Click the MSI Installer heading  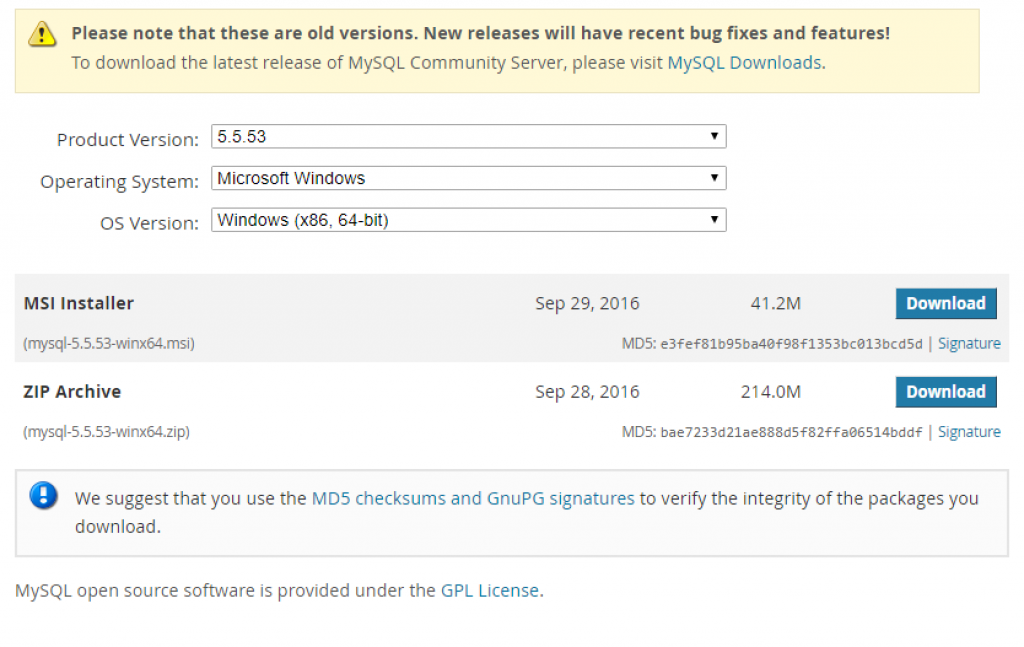point(78,303)
